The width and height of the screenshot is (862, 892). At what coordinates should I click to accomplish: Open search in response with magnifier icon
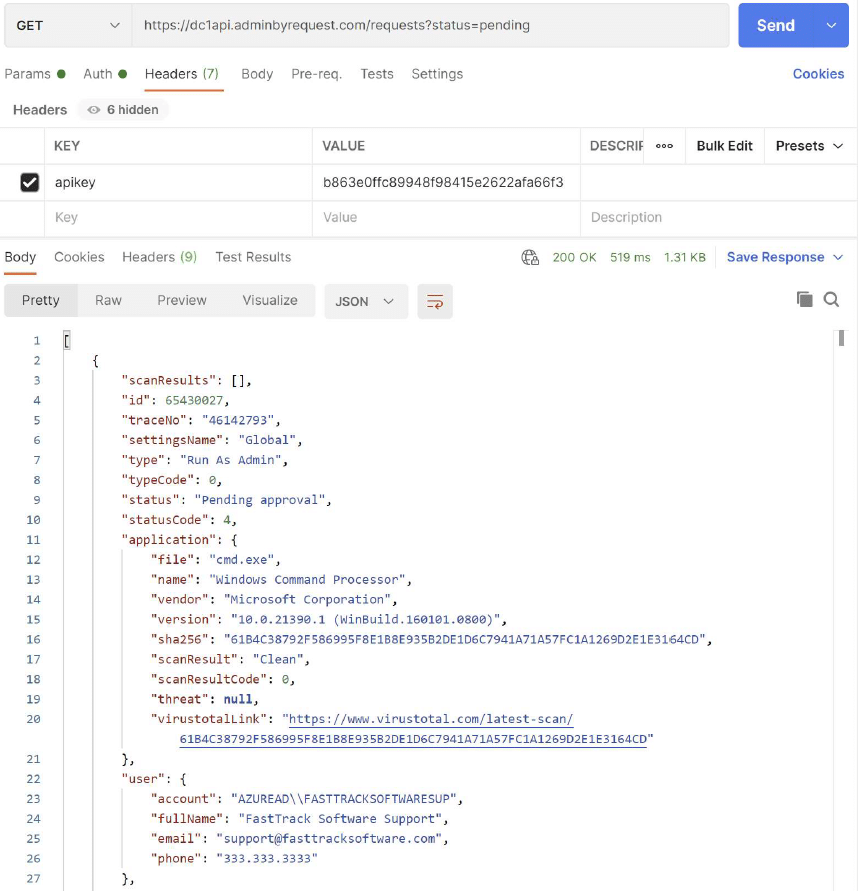(x=831, y=299)
